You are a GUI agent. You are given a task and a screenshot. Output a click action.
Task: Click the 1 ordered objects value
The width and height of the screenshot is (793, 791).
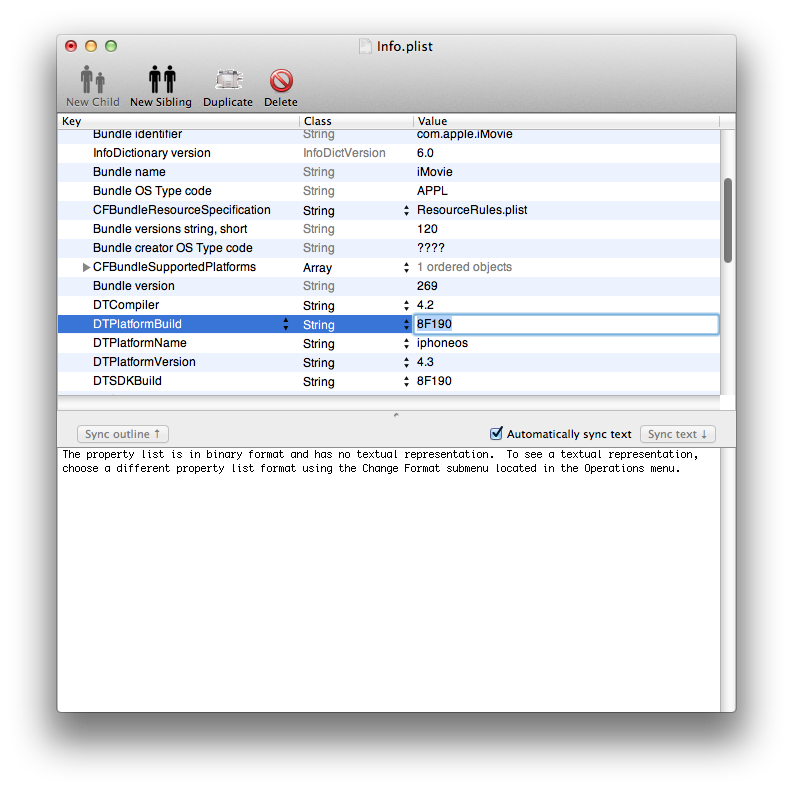coord(464,267)
